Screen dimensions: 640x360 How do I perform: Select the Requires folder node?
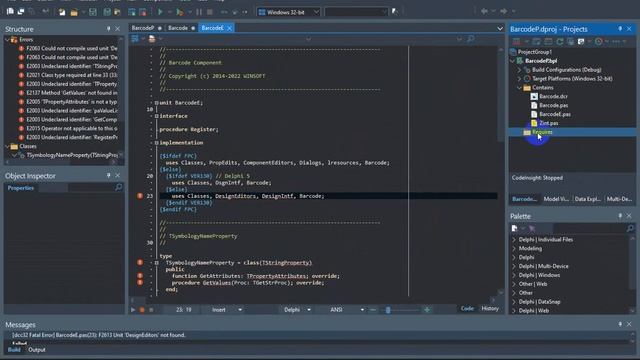click(542, 132)
